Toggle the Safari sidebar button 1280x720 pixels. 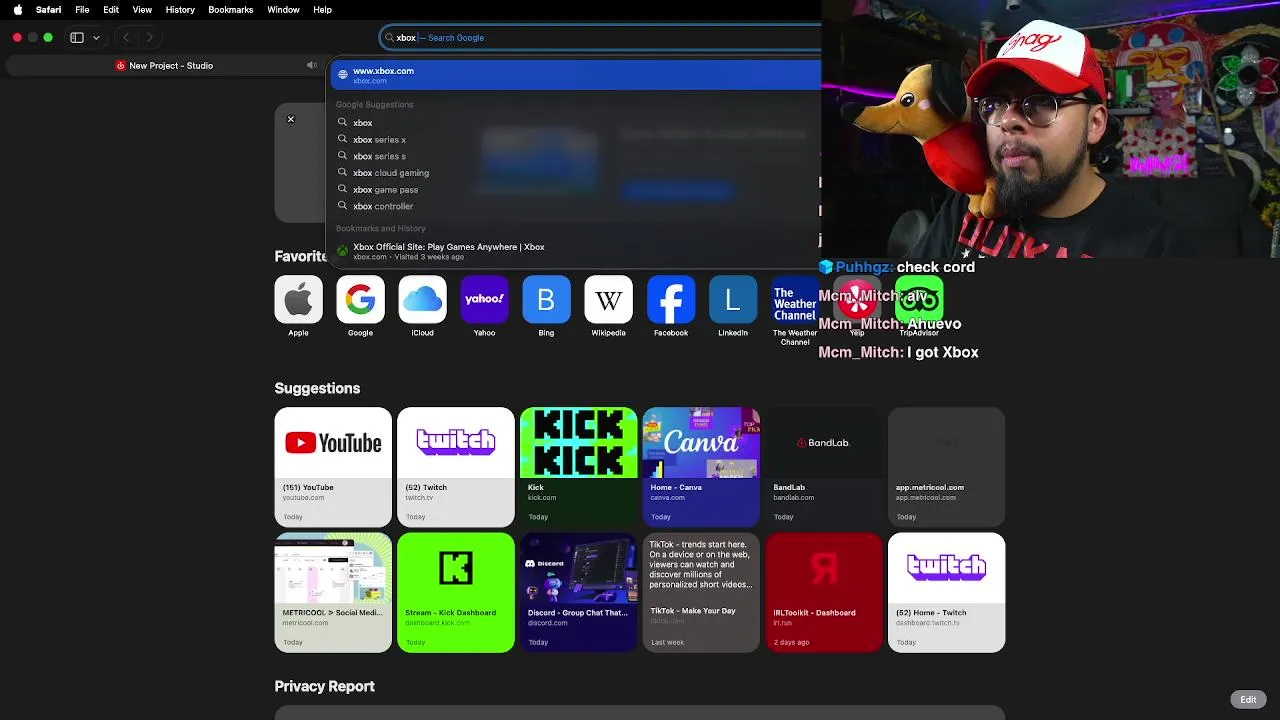click(77, 37)
